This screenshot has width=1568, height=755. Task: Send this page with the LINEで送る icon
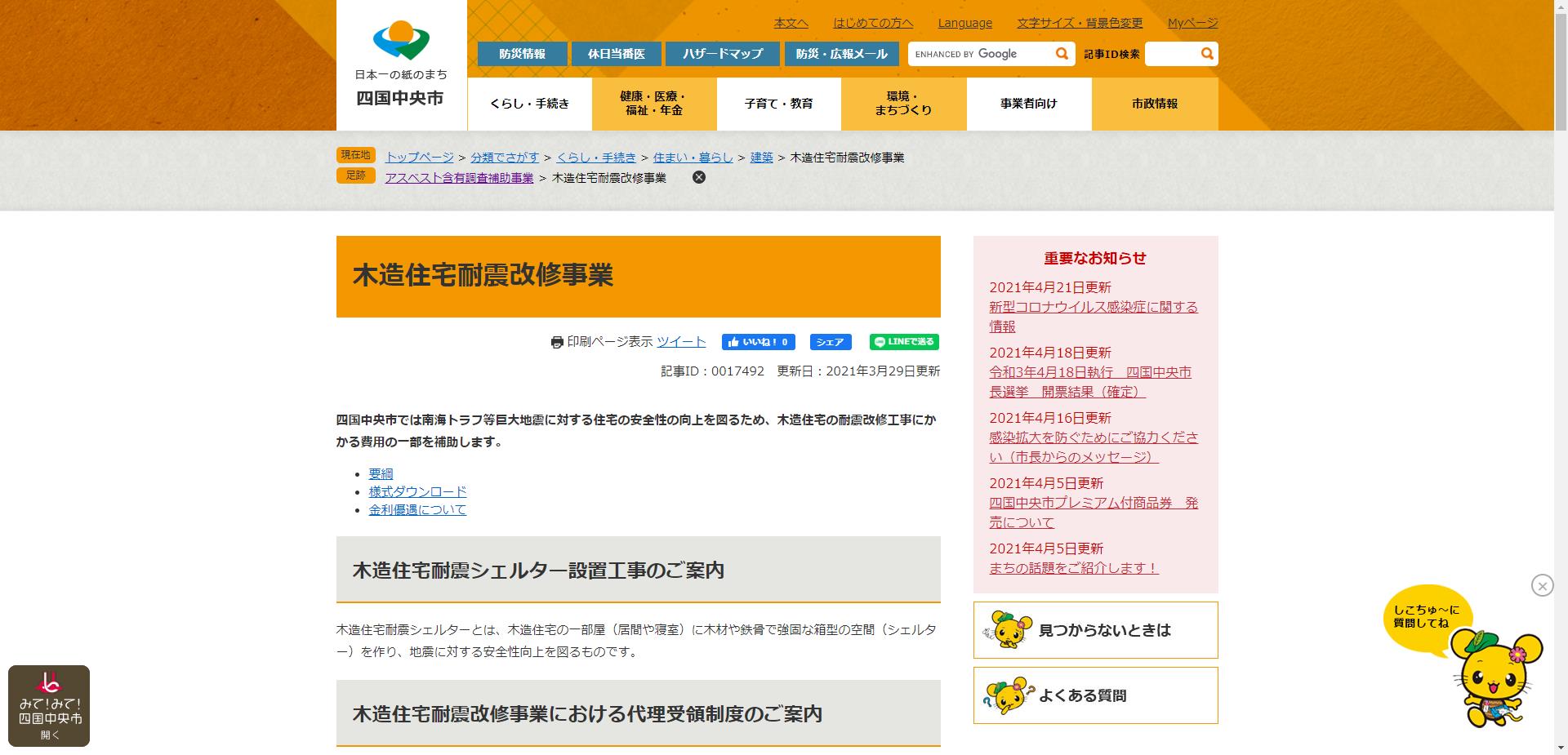(904, 342)
